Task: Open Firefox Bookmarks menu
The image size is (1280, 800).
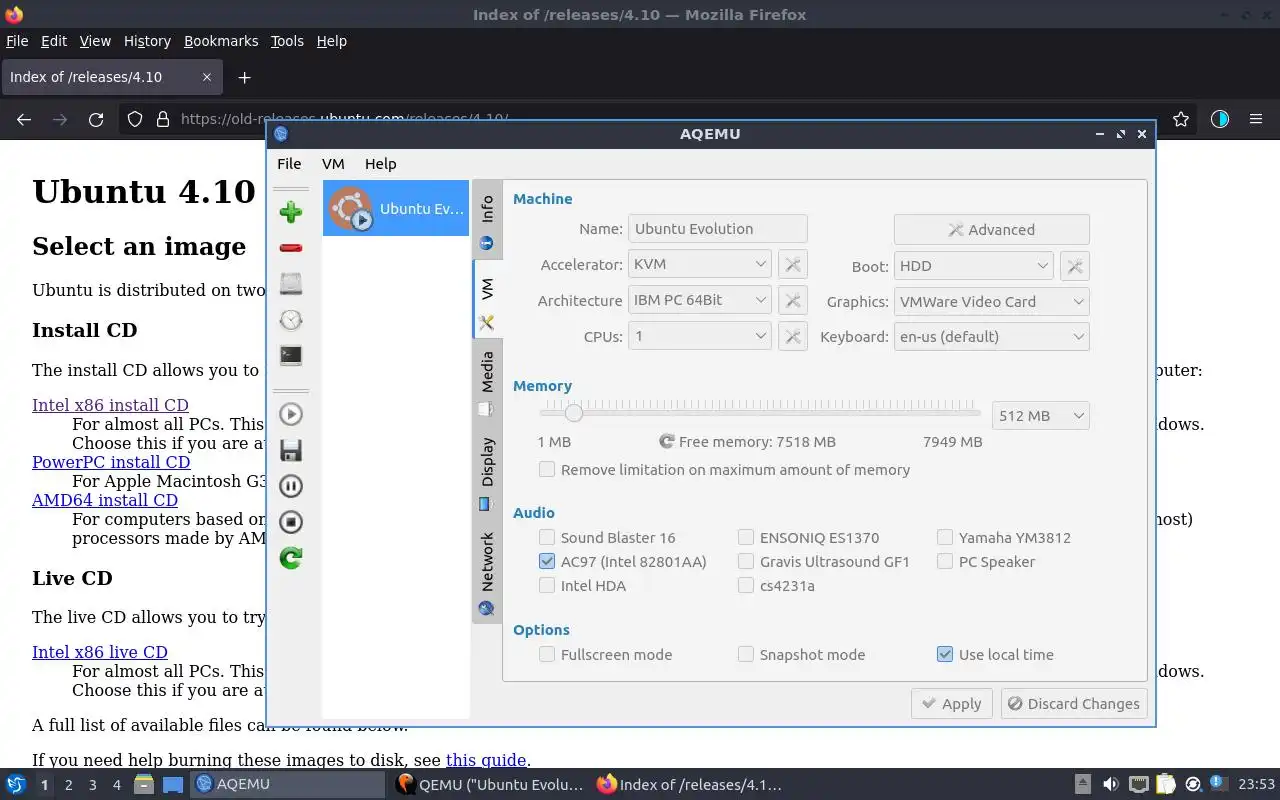Action: click(221, 41)
